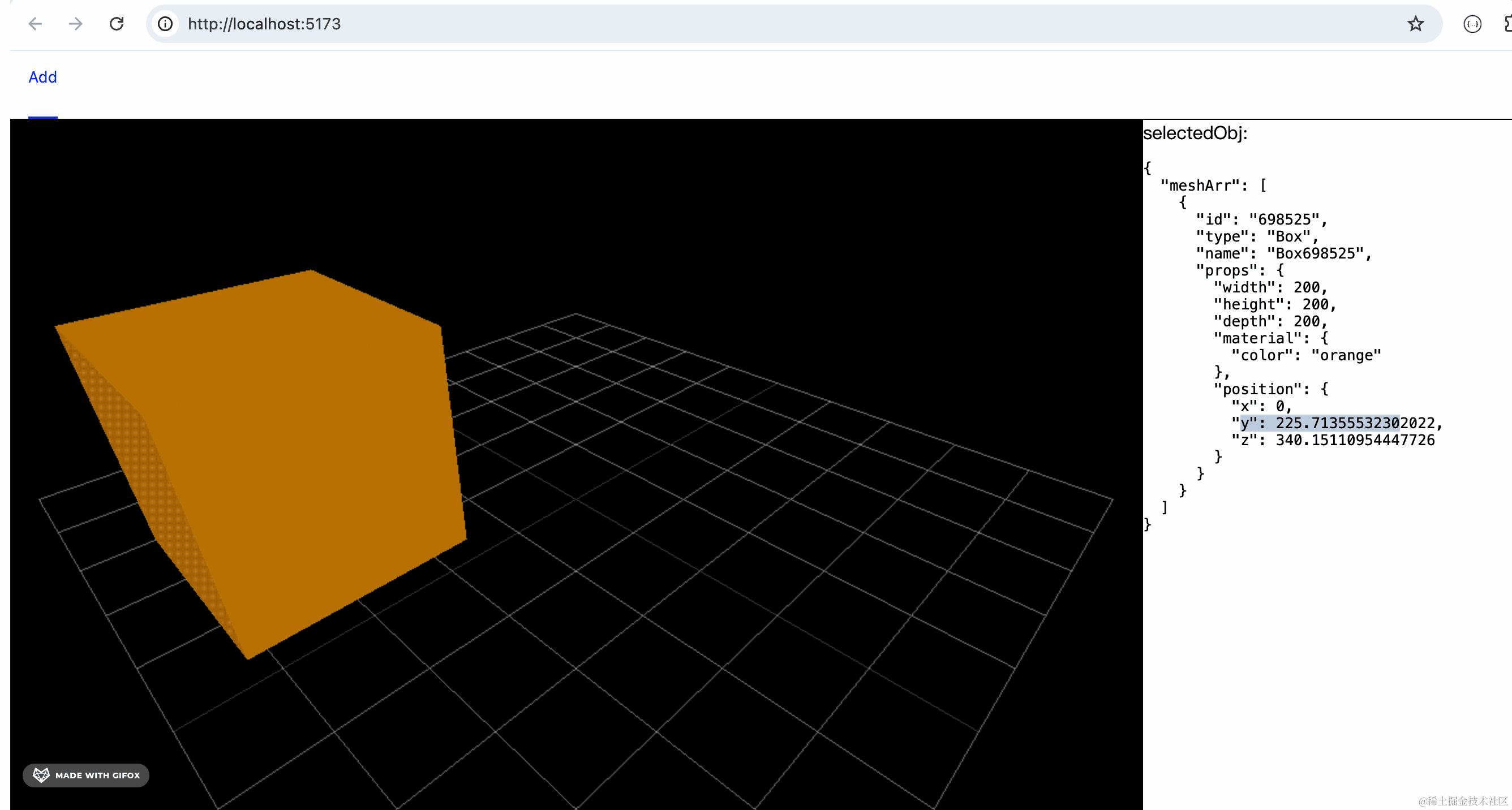Click the "meshArr": [ line
The width and height of the screenshot is (1512, 810).
coord(1213,186)
